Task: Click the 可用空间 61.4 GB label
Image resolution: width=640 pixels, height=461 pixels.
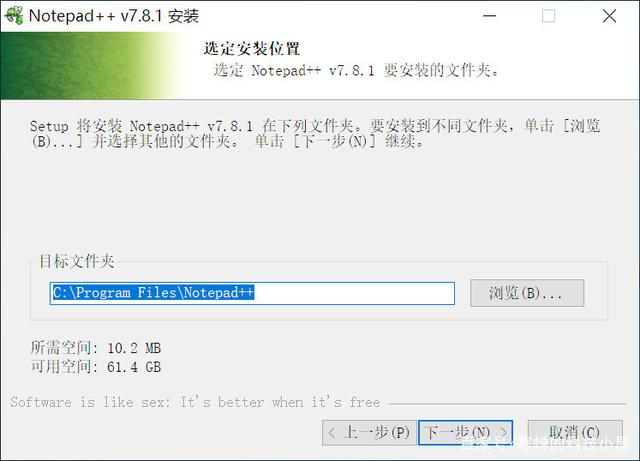Action: click(96, 366)
